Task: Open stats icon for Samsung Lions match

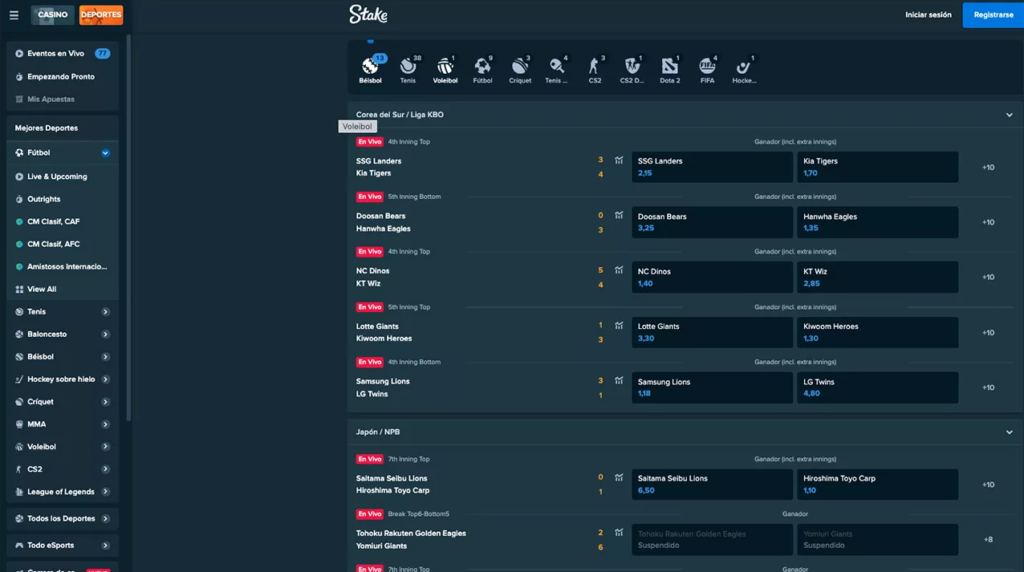Action: 618,380
